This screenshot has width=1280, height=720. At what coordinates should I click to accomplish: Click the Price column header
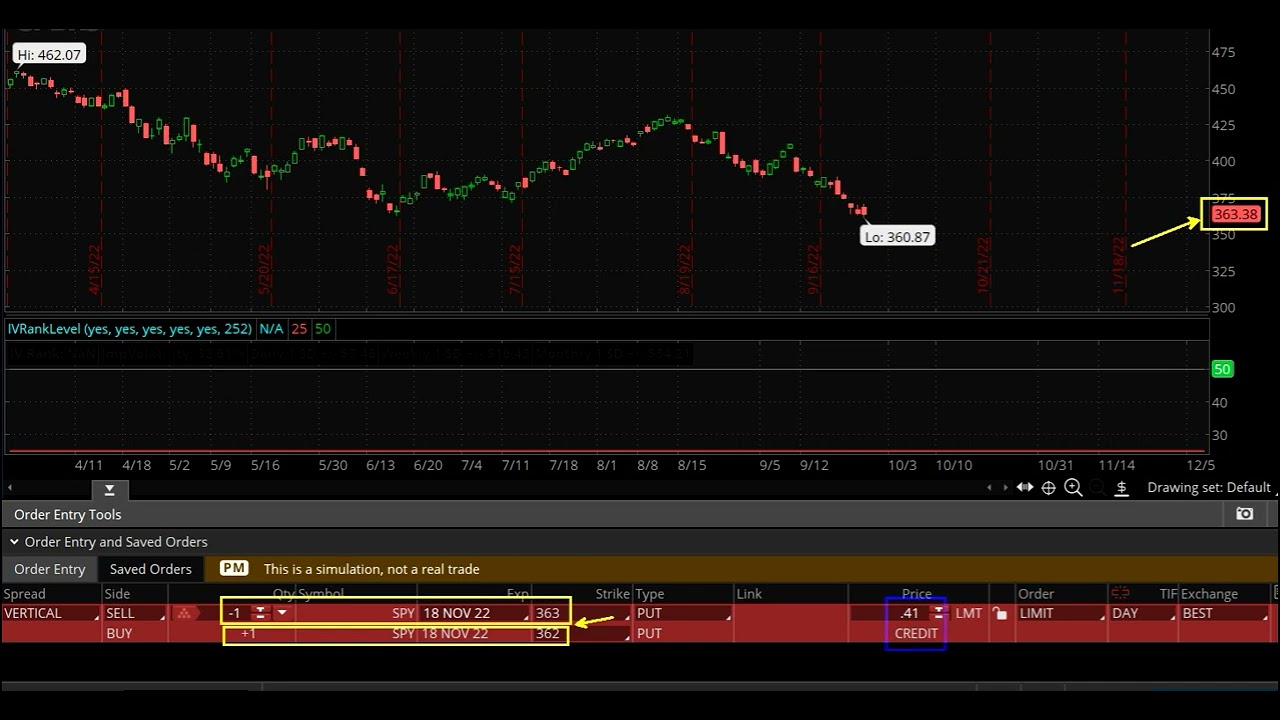[x=916, y=593]
